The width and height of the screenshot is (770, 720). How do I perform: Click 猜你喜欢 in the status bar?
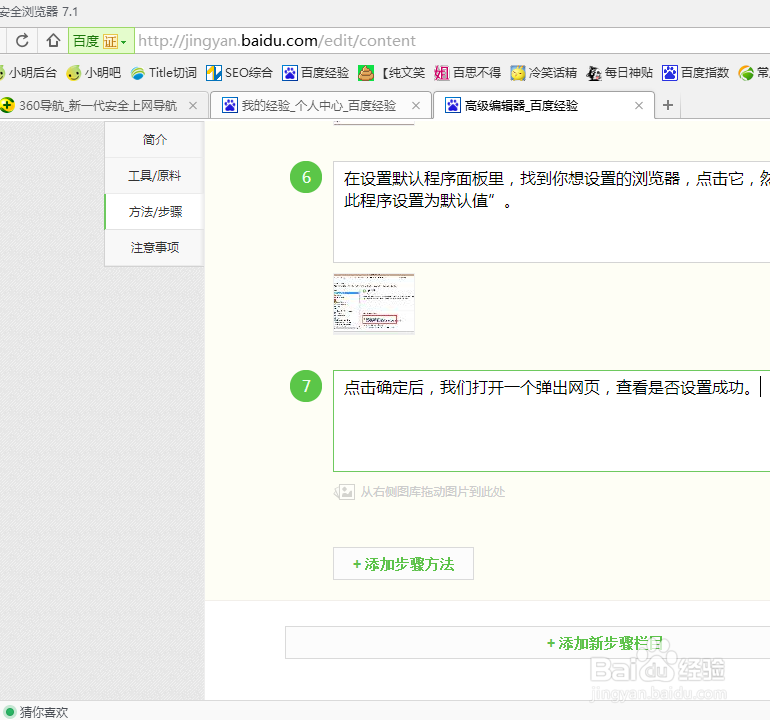pos(35,712)
